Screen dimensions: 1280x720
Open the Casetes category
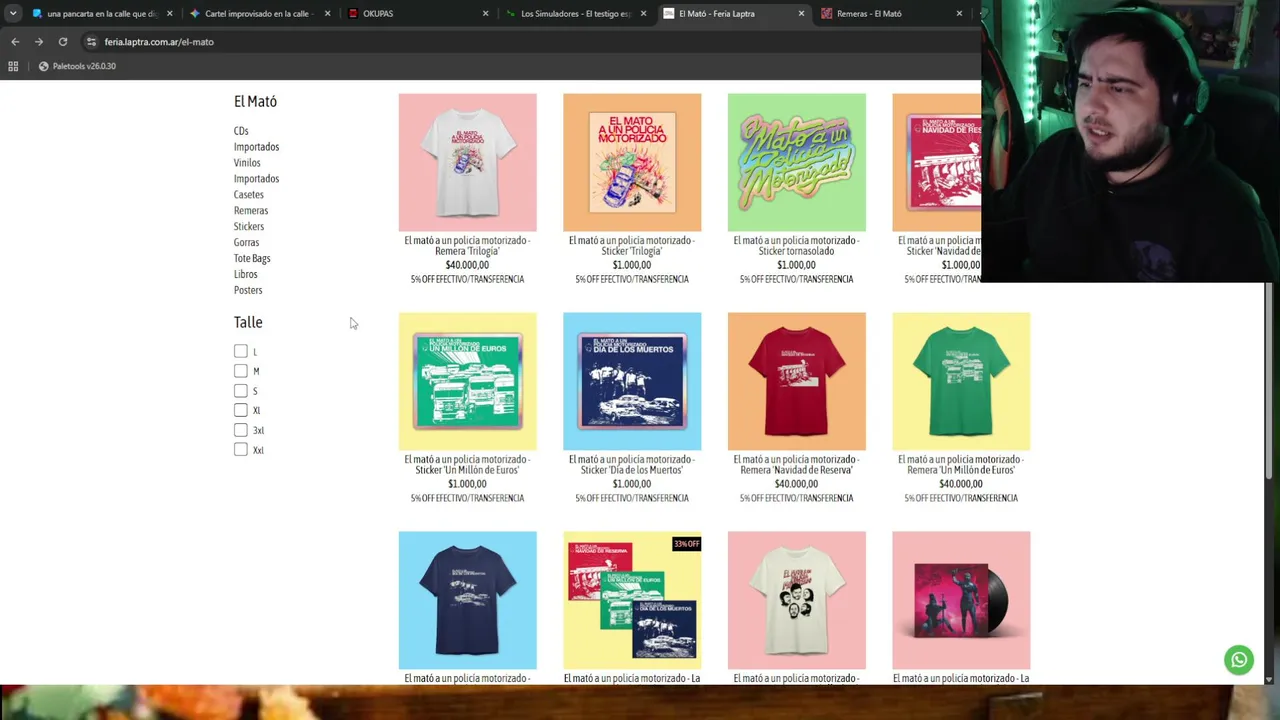[249, 195]
